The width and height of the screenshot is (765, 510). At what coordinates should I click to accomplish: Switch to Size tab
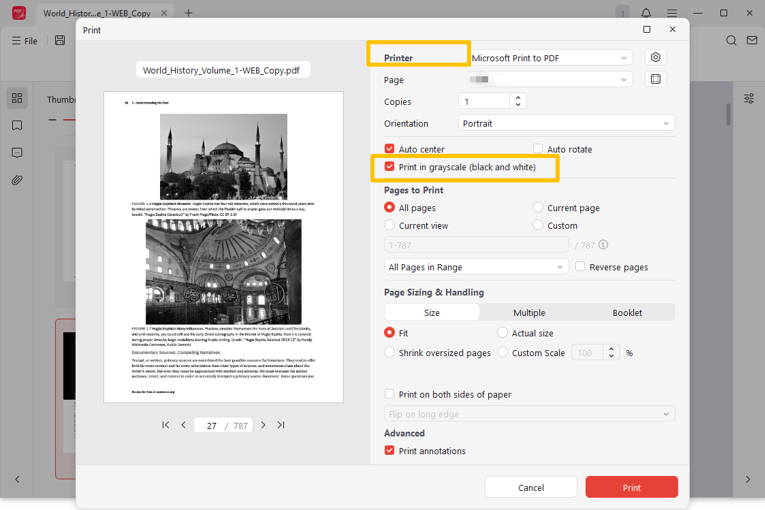432,312
